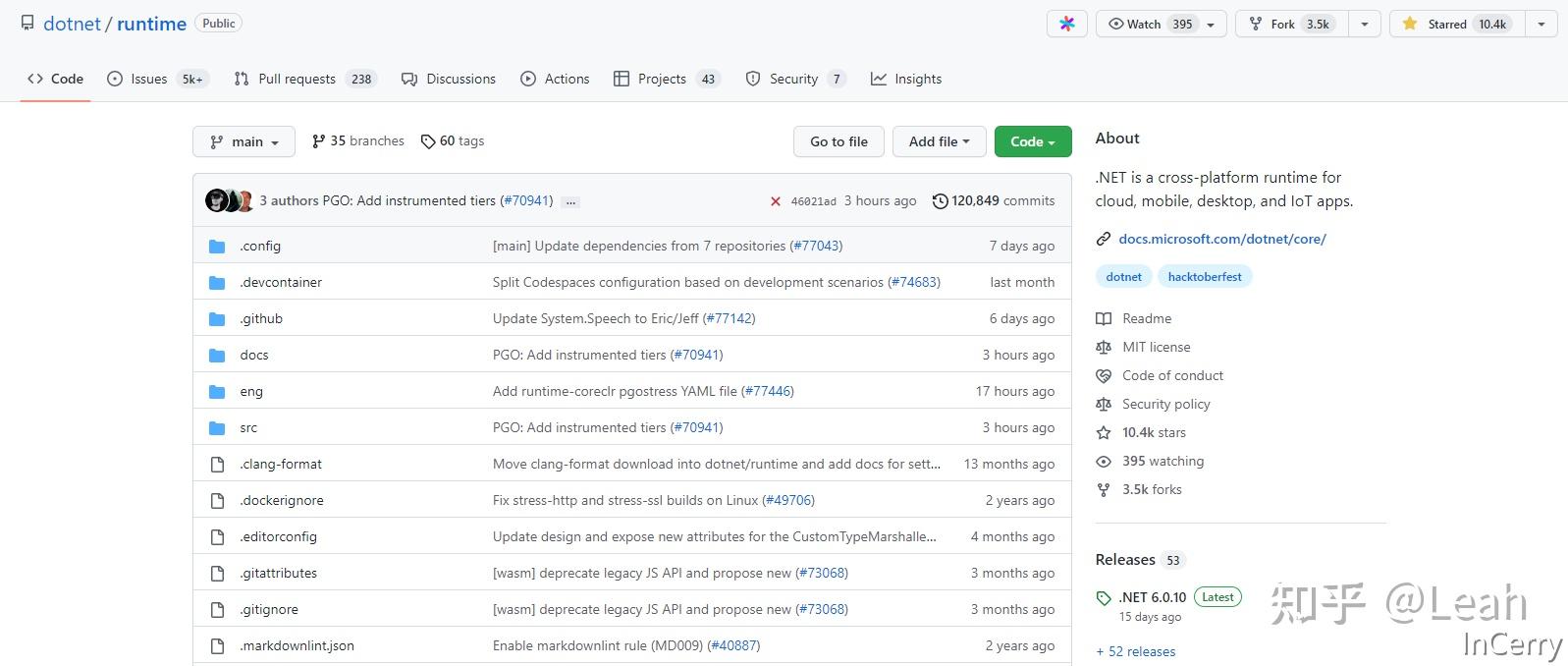The image size is (1568, 666).
Task: Click the .config folder icon
Action: (217, 247)
